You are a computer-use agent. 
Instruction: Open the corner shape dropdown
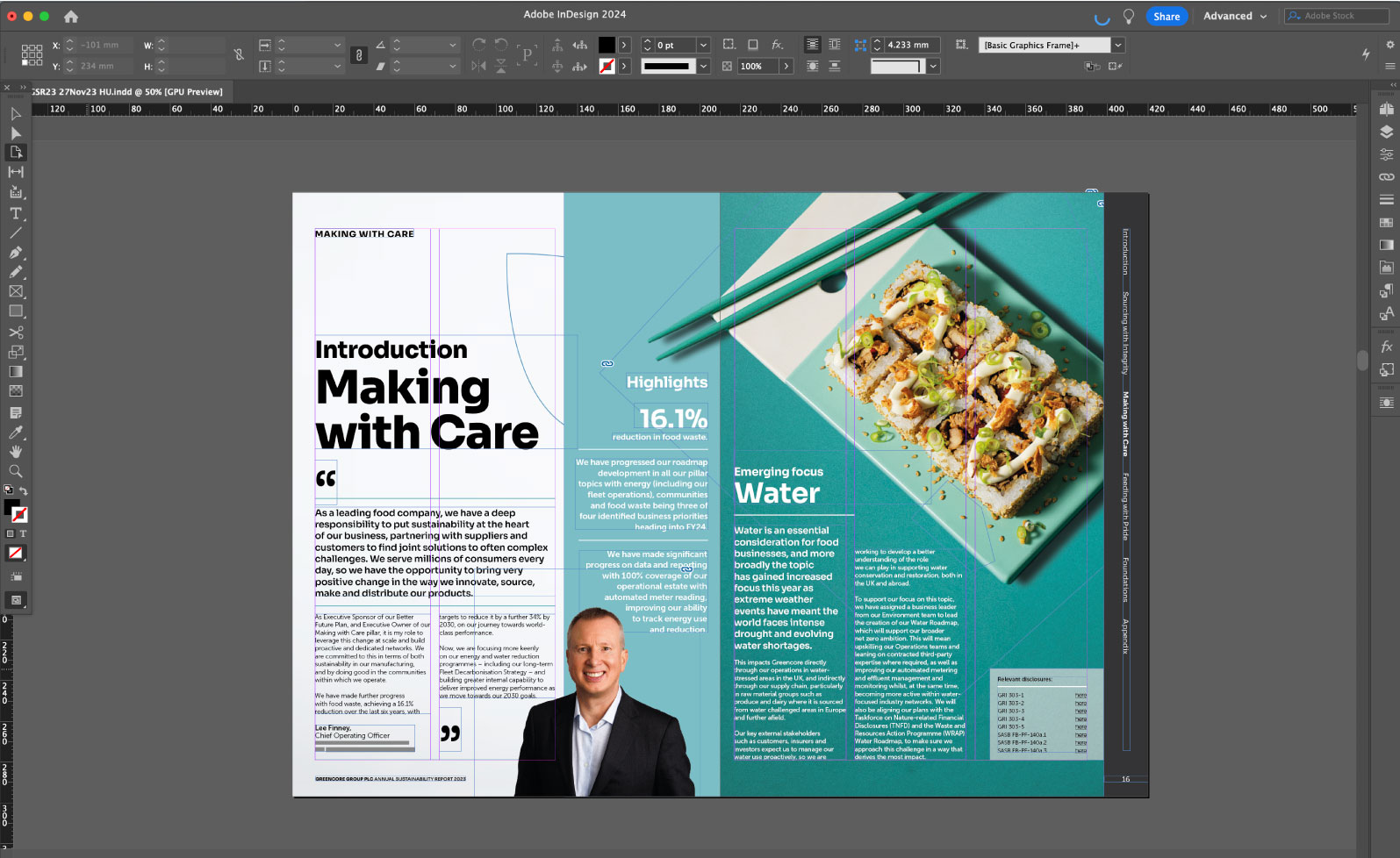[933, 66]
